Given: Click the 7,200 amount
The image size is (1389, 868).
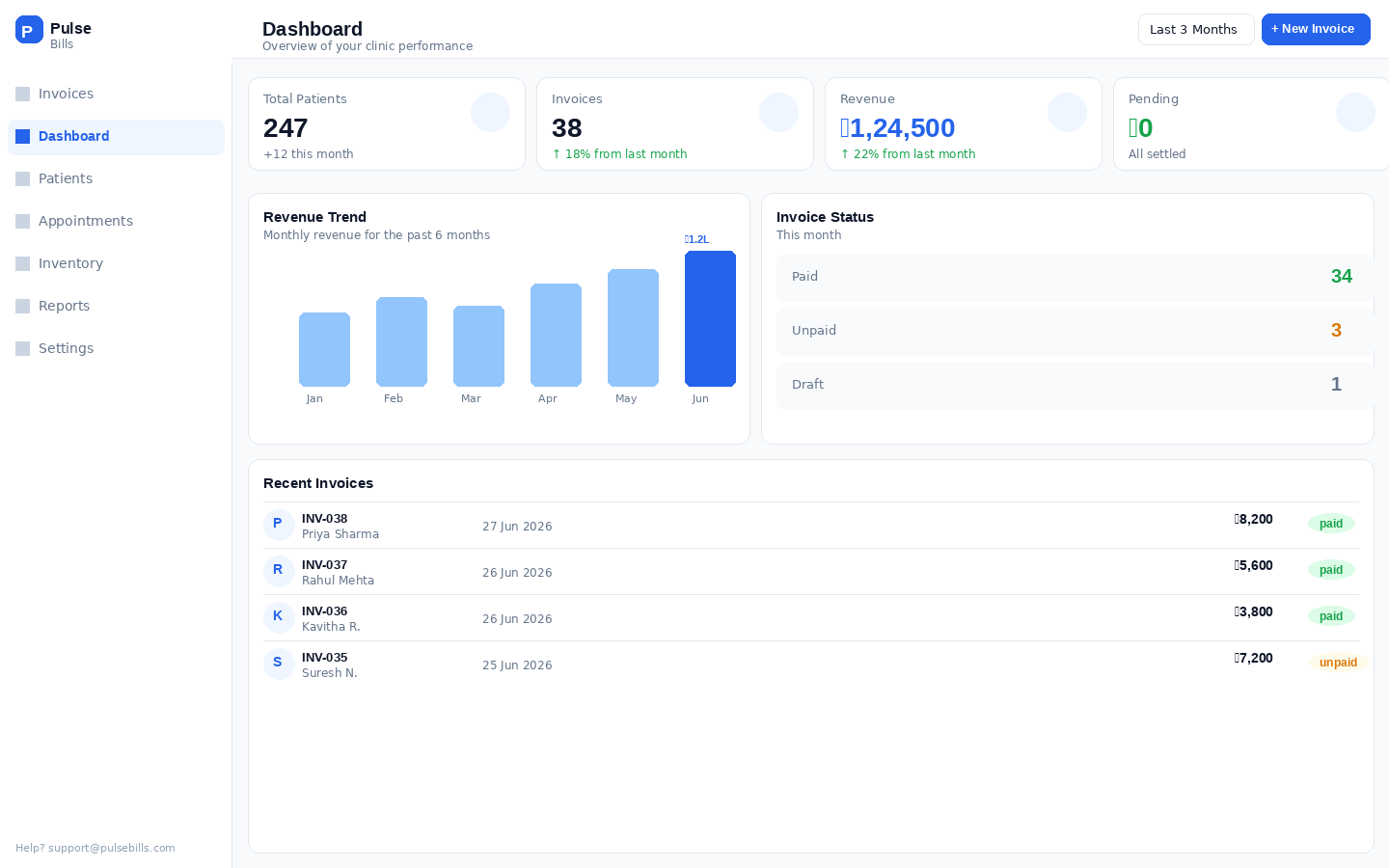Looking at the screenshot, I should (1254, 658).
